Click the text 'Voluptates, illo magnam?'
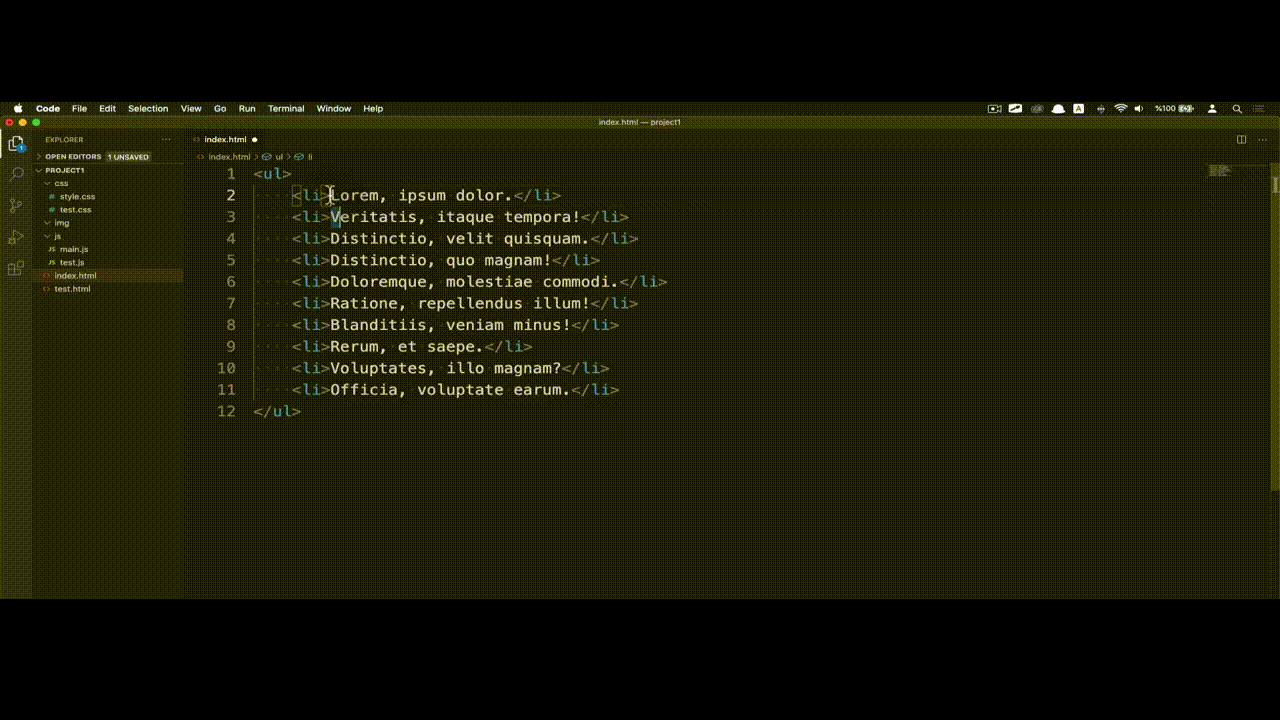 point(446,368)
